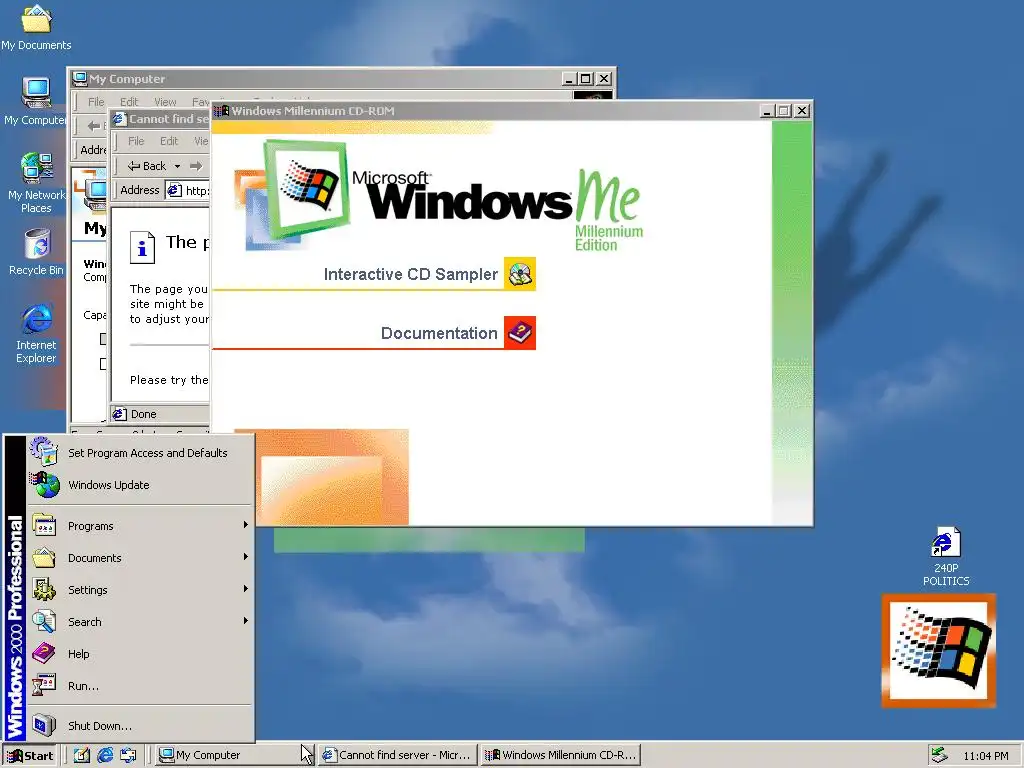Click the Set Program Access icon
The width and height of the screenshot is (1024, 768).
pos(44,452)
